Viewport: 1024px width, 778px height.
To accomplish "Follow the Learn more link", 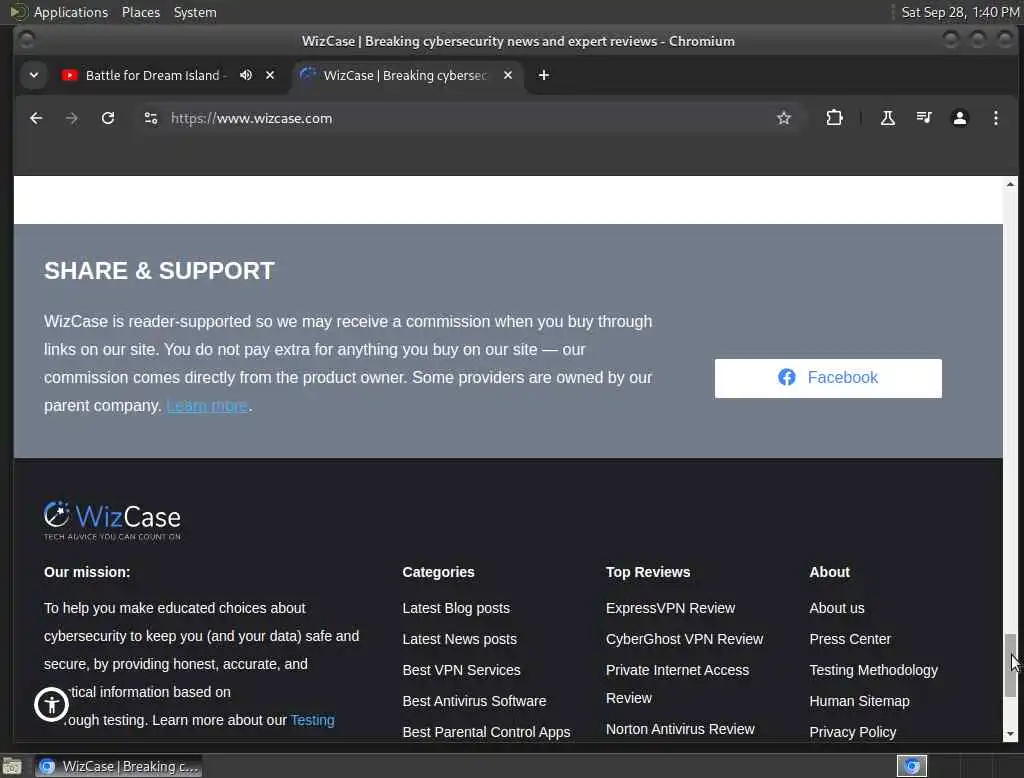I will (207, 406).
